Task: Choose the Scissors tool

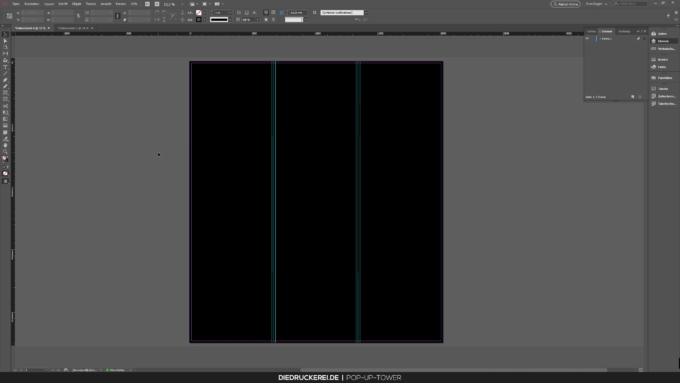Action: [5, 106]
